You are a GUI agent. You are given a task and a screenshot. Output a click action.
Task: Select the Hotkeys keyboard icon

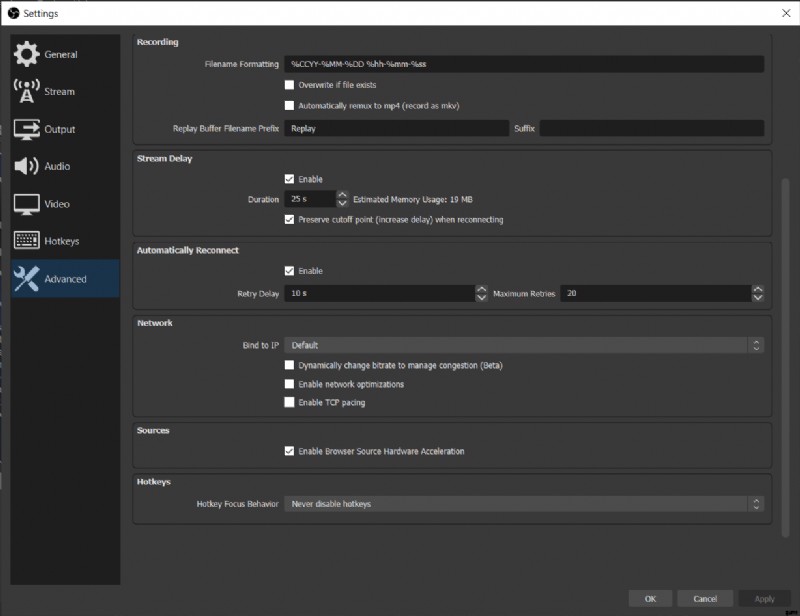coord(27,241)
